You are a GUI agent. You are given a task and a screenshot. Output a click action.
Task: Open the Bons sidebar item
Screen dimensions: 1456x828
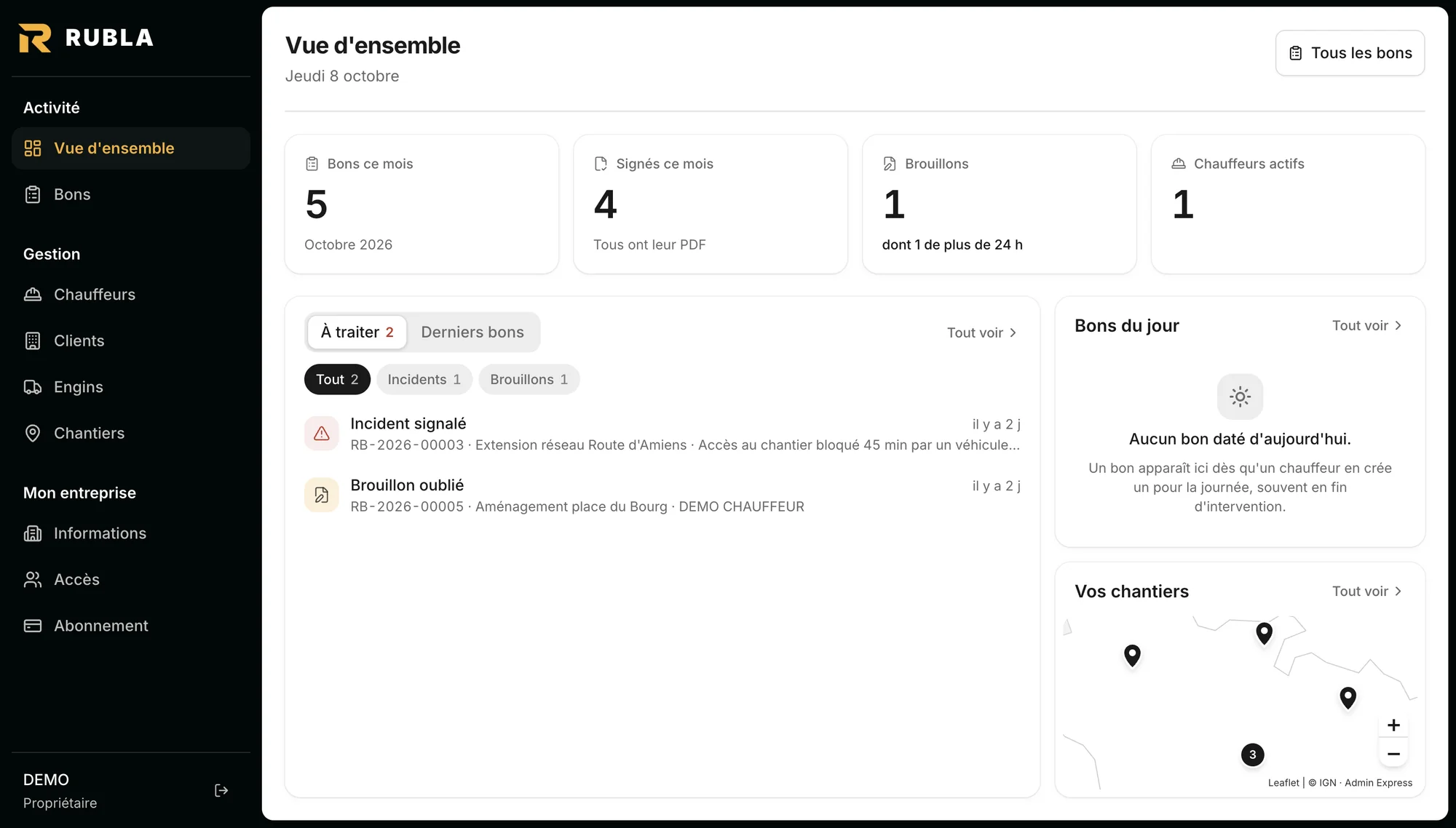click(131, 194)
